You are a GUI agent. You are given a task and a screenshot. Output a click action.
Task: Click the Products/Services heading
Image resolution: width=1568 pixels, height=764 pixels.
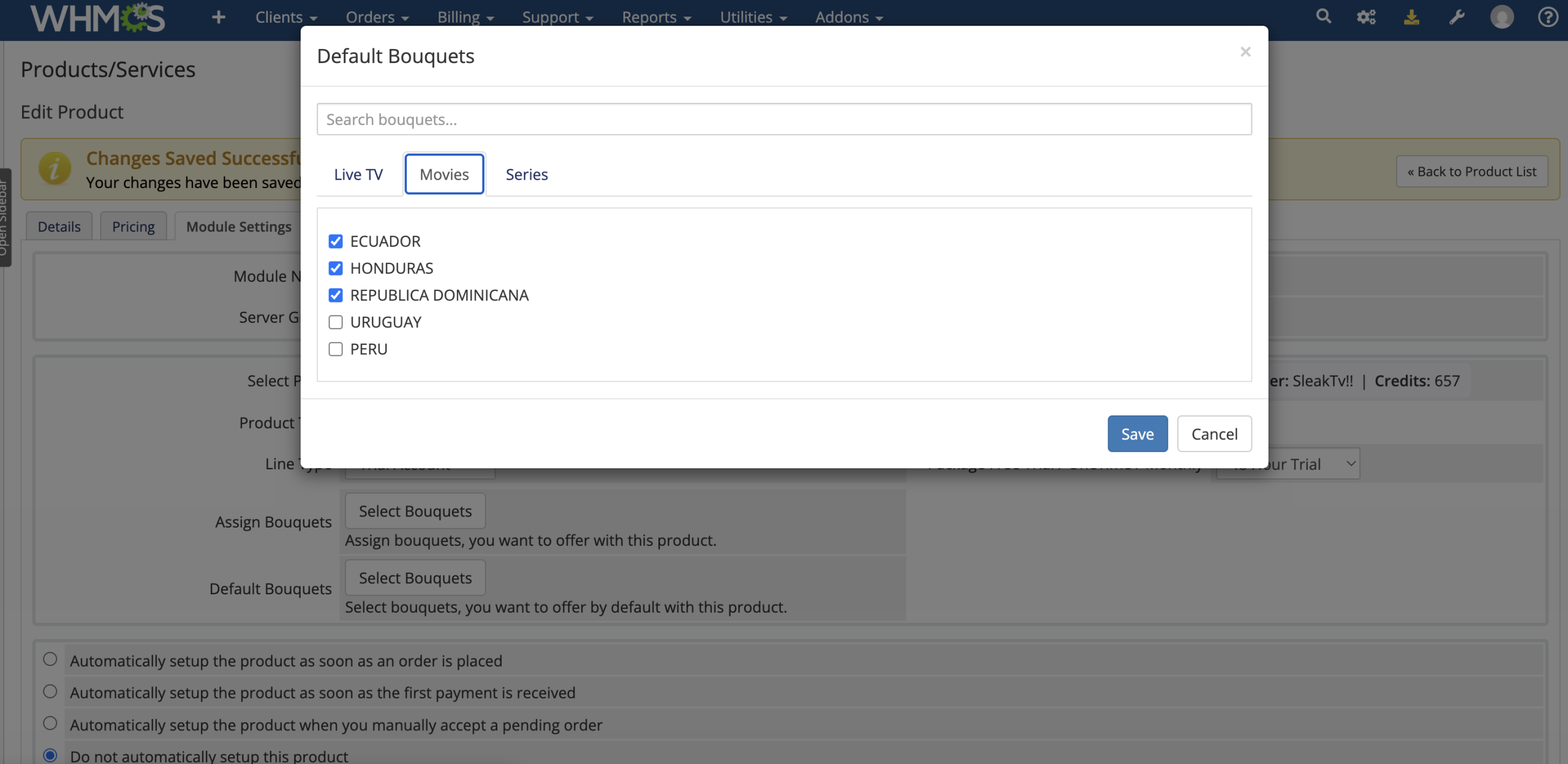click(108, 70)
